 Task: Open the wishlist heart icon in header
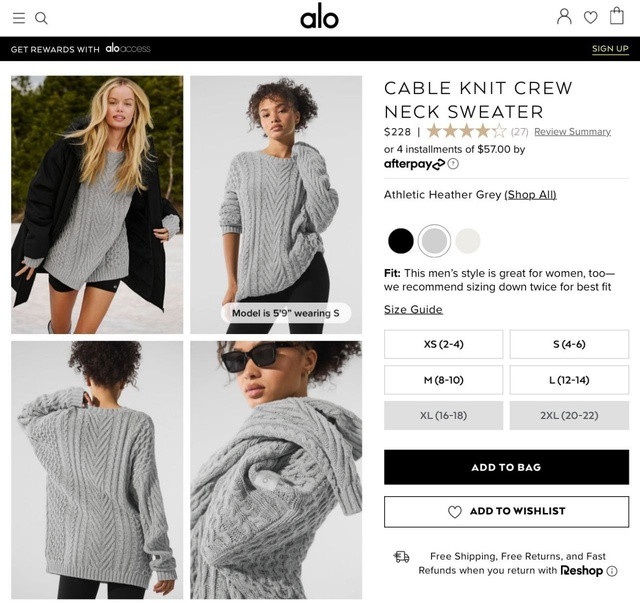pyautogui.click(x=590, y=18)
